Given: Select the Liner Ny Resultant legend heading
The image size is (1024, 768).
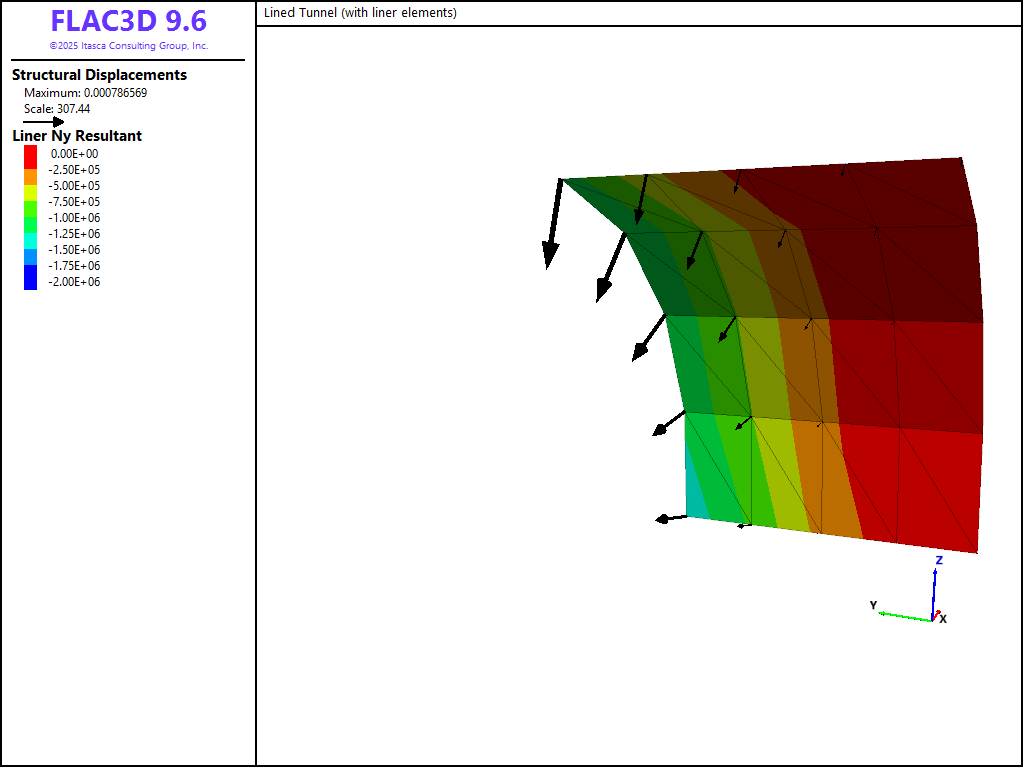Looking at the screenshot, I should (77, 136).
